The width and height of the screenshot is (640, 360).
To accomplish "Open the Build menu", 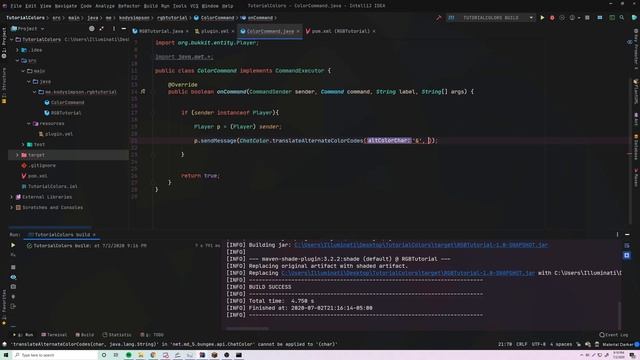I will (x=151, y=6).
